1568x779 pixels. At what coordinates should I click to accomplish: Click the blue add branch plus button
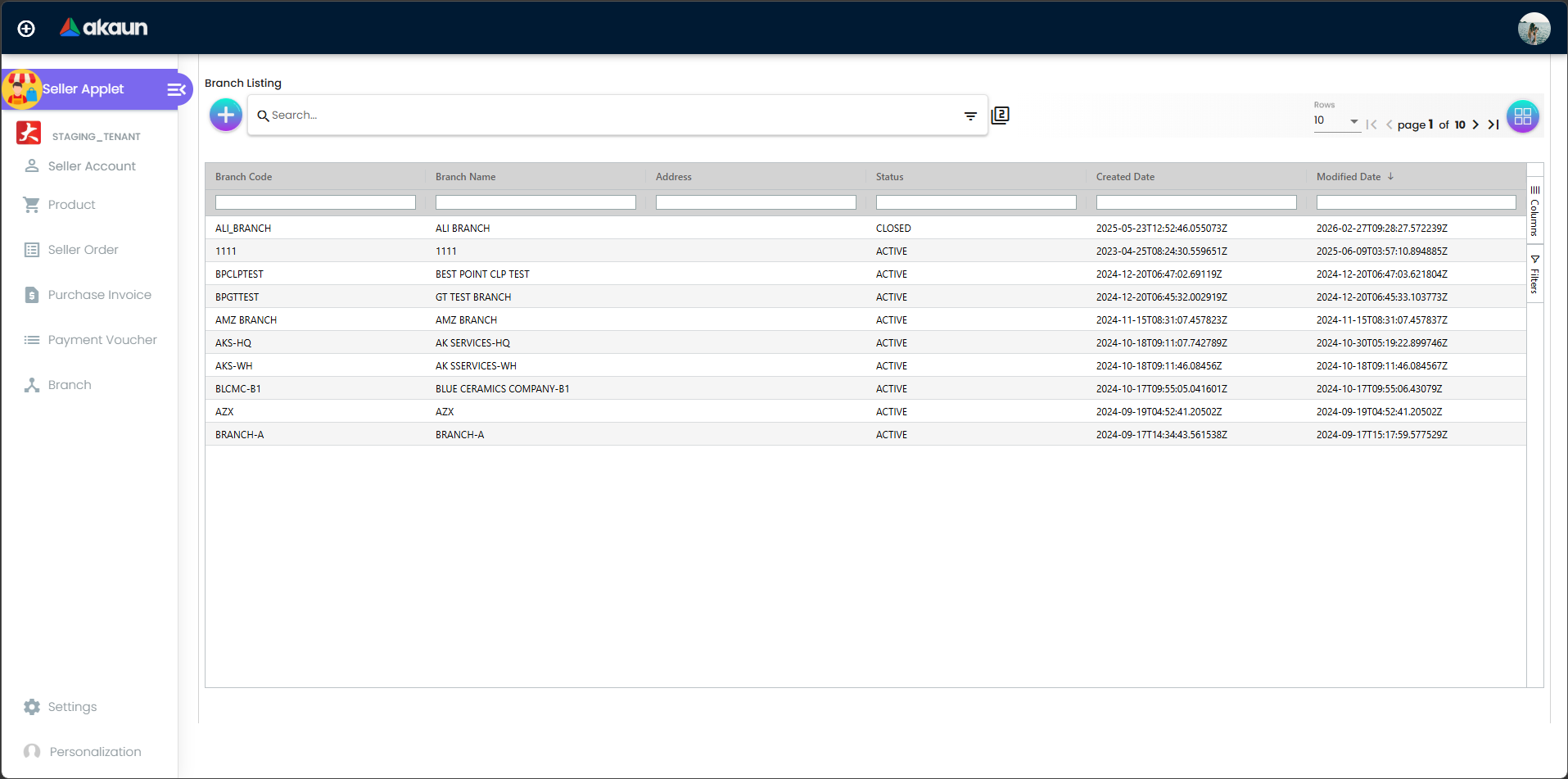tap(226, 115)
